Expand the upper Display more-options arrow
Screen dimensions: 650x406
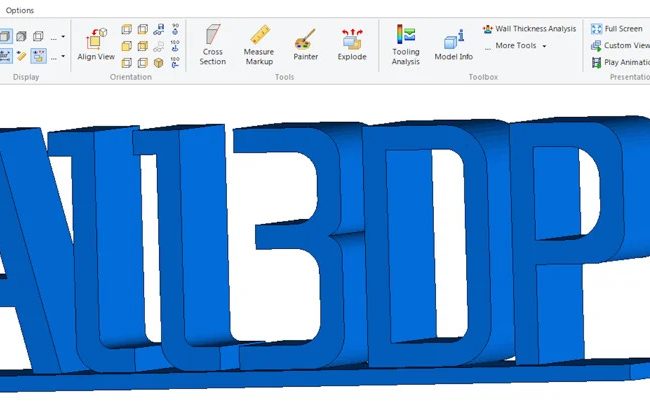[x=62, y=36]
